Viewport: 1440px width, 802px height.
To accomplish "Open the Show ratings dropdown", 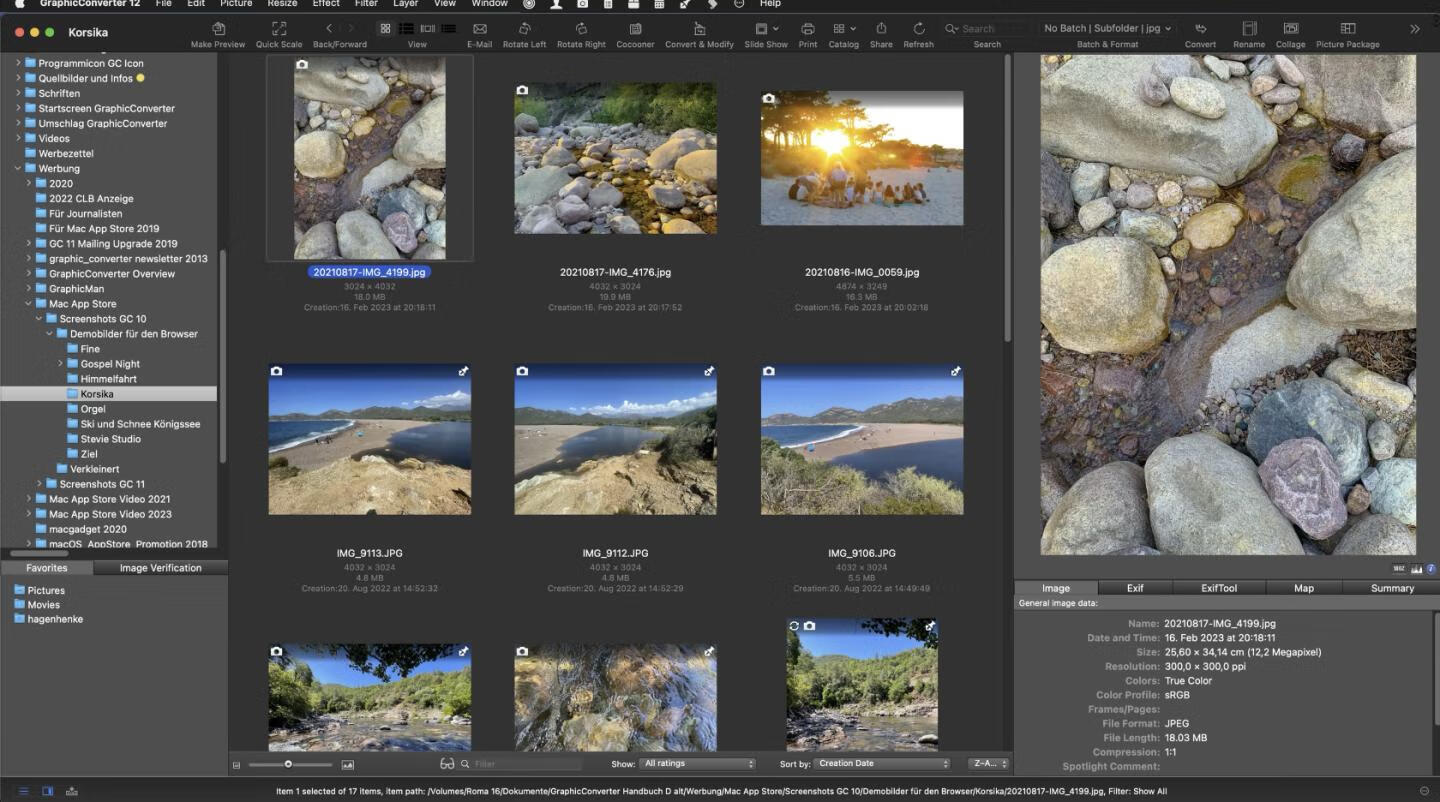I will 697,764.
